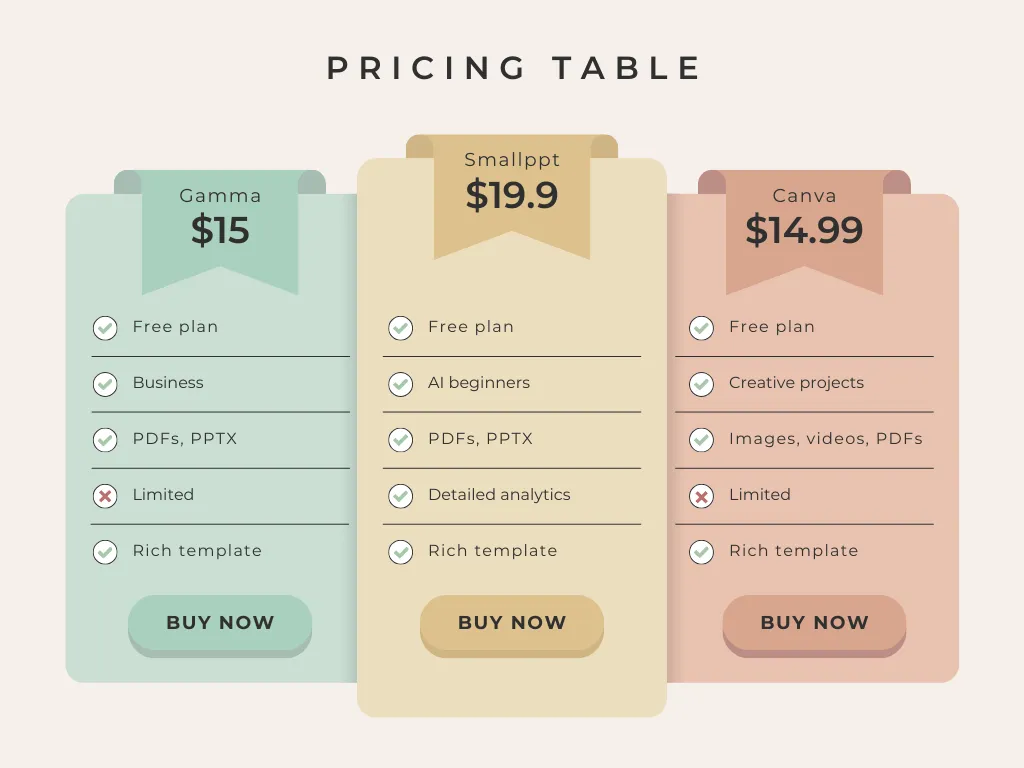Click the red X beside Canva Limited
Viewport: 1024px width, 768px height.
click(x=701, y=496)
